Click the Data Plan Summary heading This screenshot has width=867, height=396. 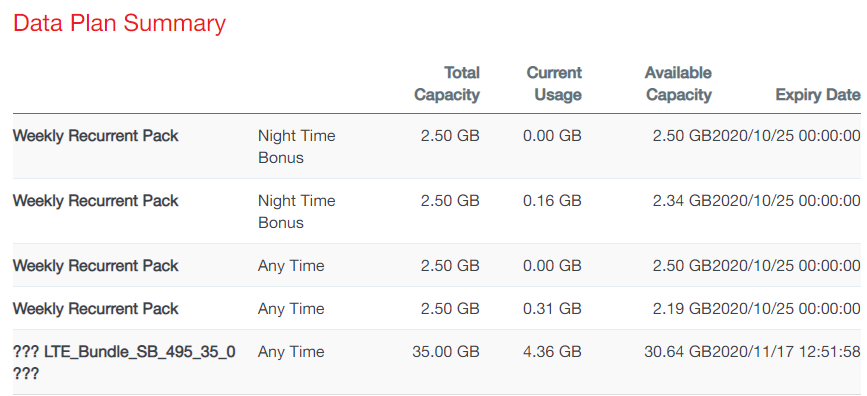119,24
